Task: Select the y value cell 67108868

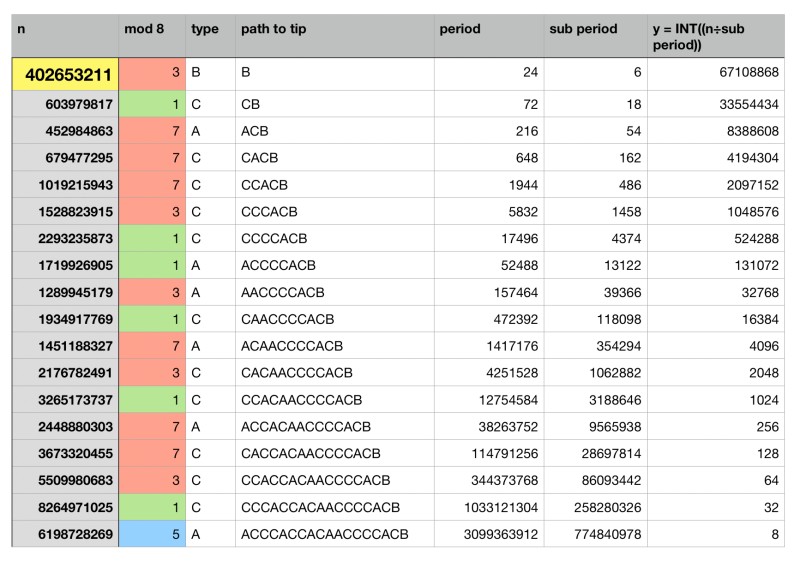Action: 716,74
